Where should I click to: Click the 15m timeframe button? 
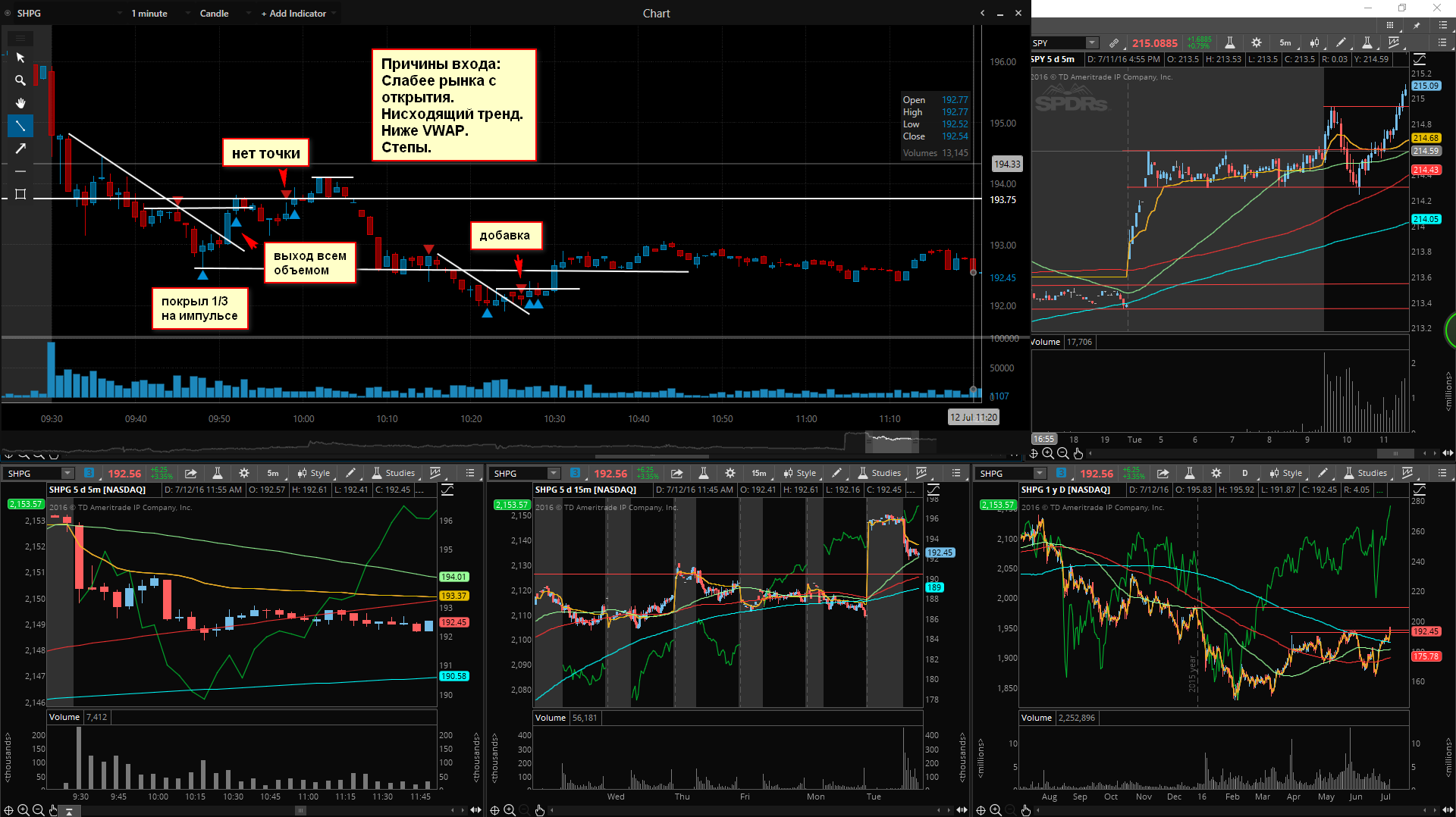pyautogui.click(x=758, y=473)
